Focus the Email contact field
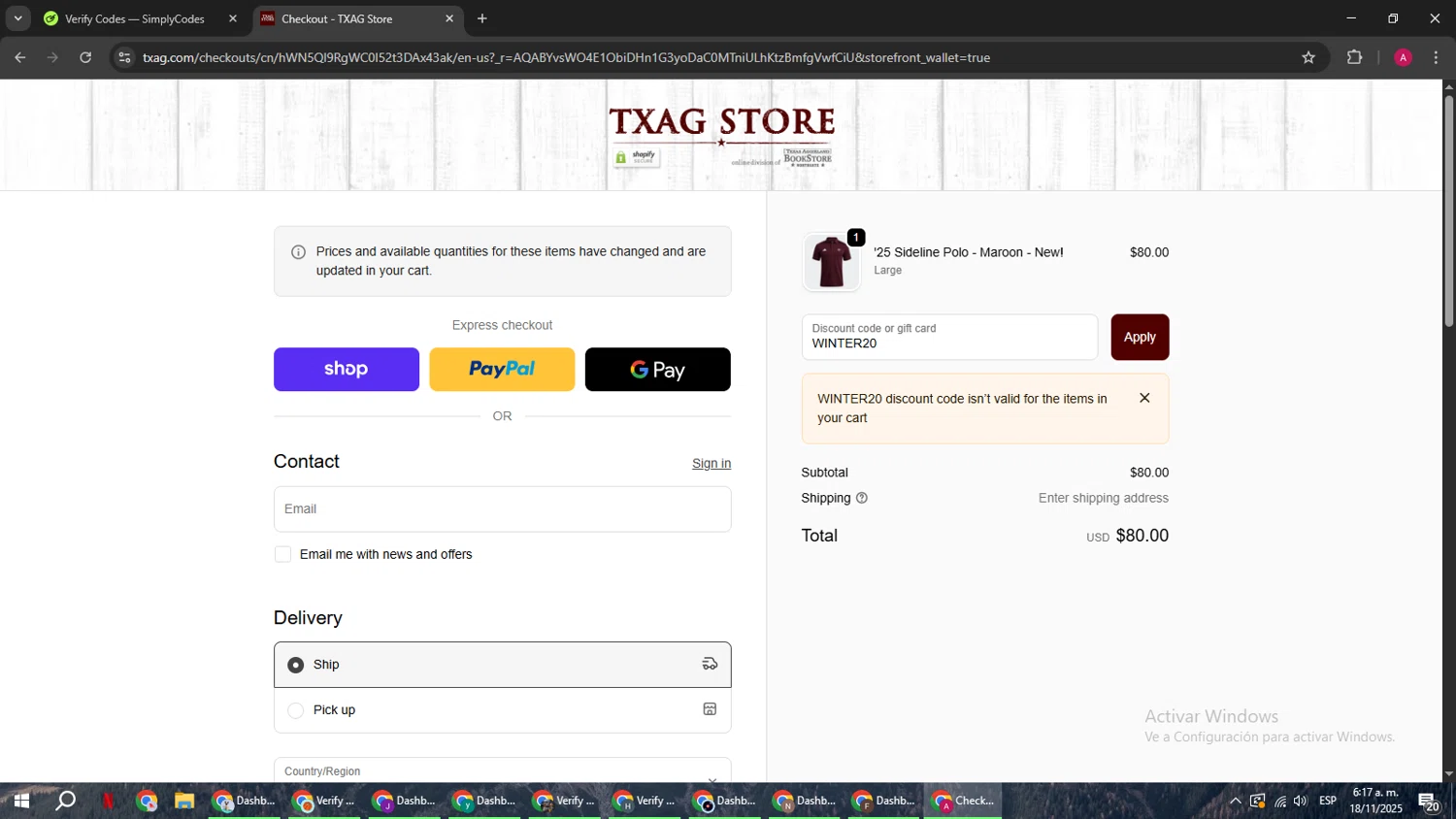 point(502,508)
